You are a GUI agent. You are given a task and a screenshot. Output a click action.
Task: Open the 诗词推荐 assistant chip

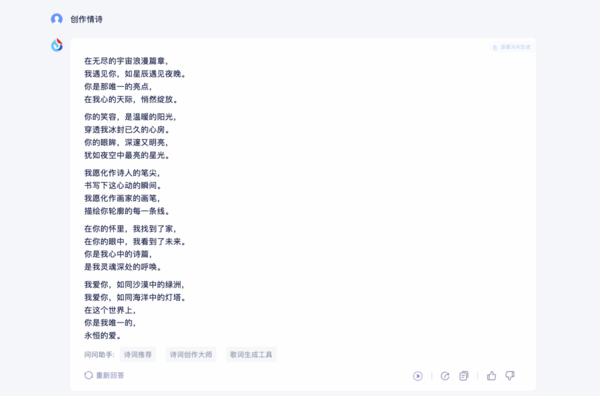tap(138, 355)
